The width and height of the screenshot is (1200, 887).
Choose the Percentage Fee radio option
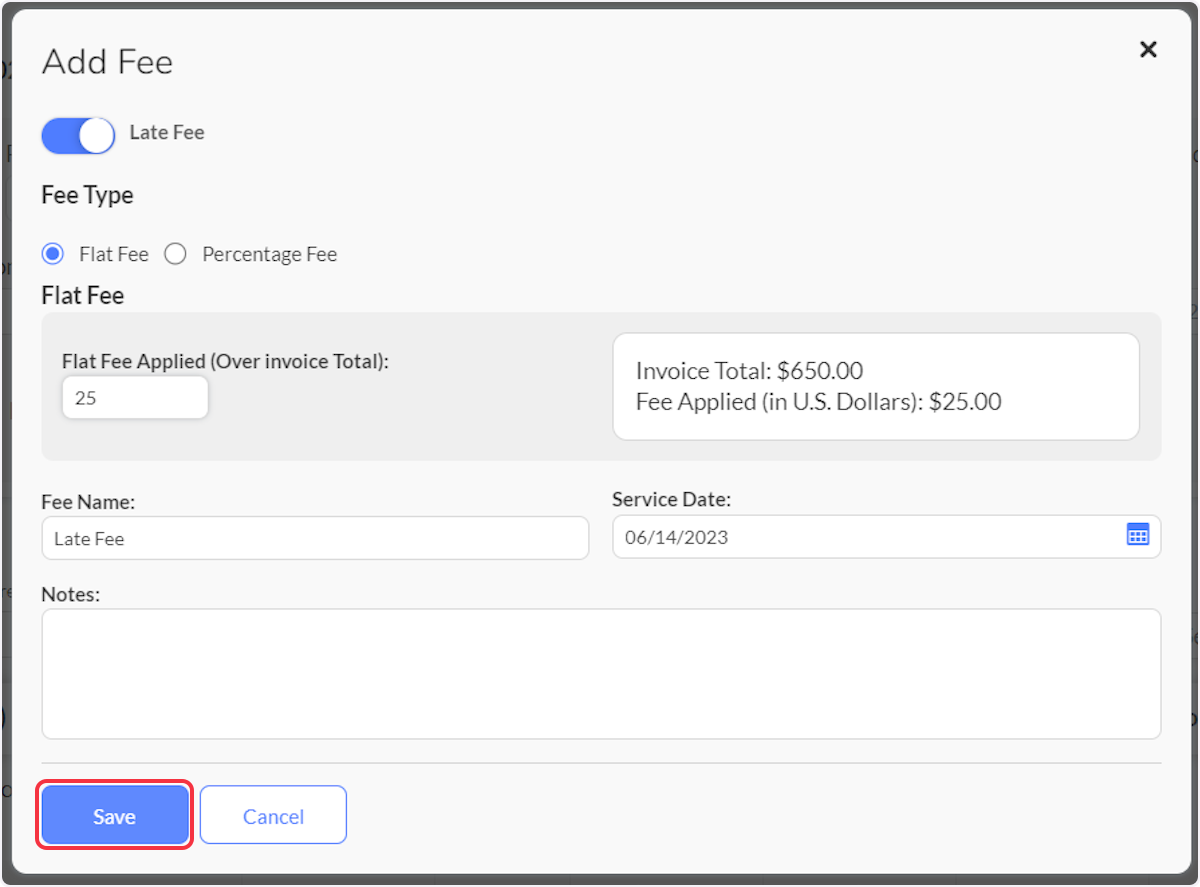(x=175, y=254)
